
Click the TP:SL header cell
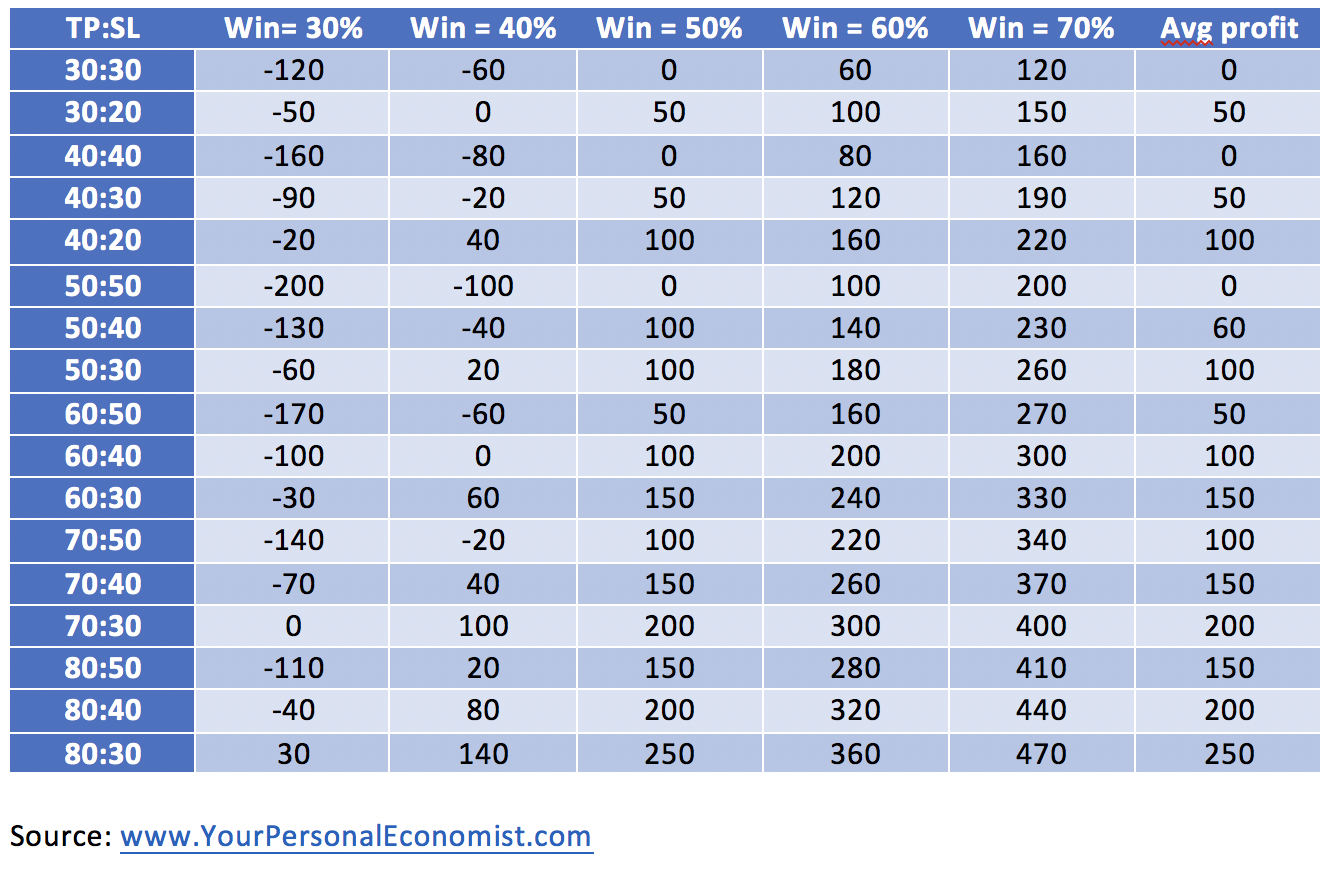pos(102,28)
